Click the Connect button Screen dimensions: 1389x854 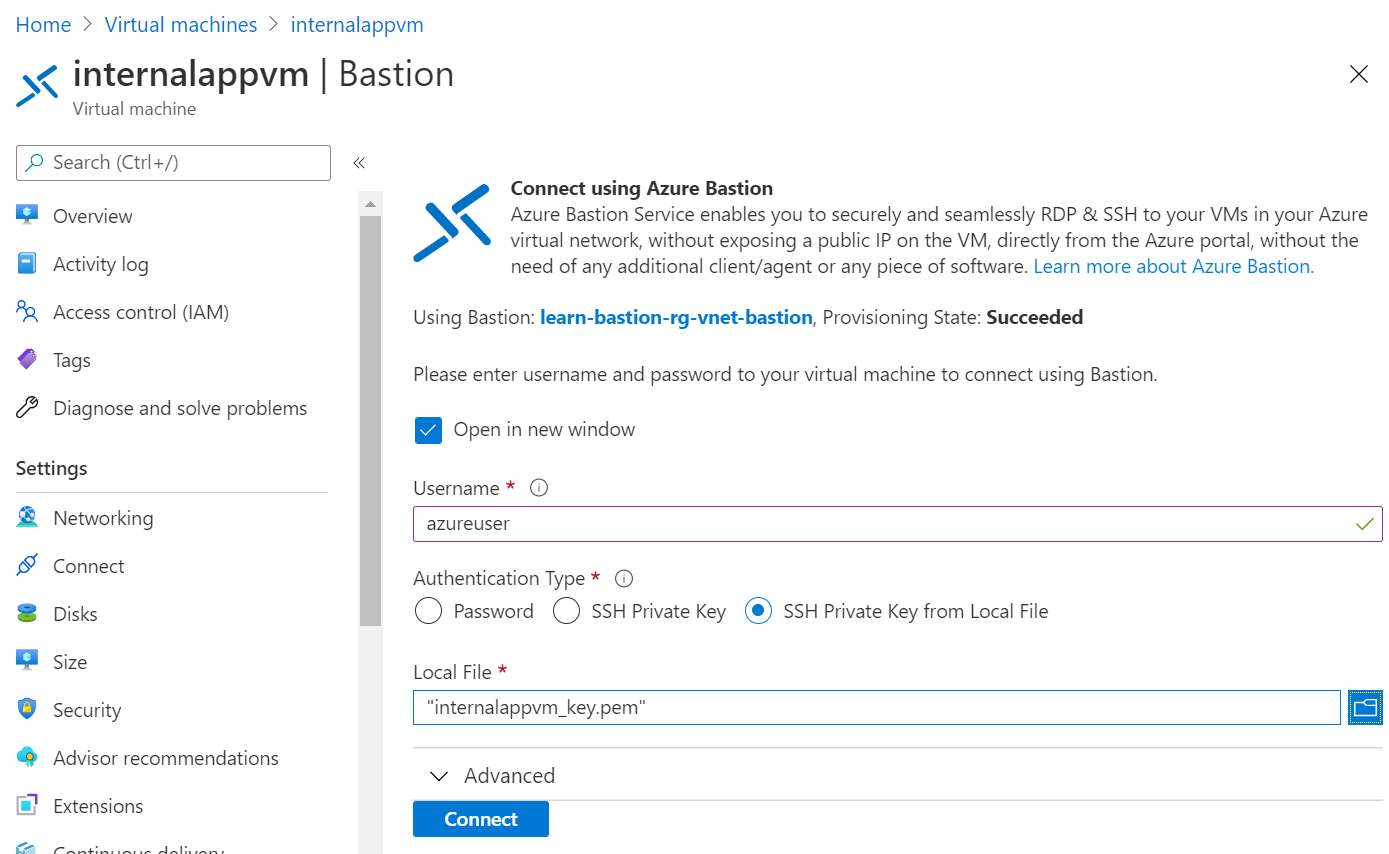tap(481, 819)
